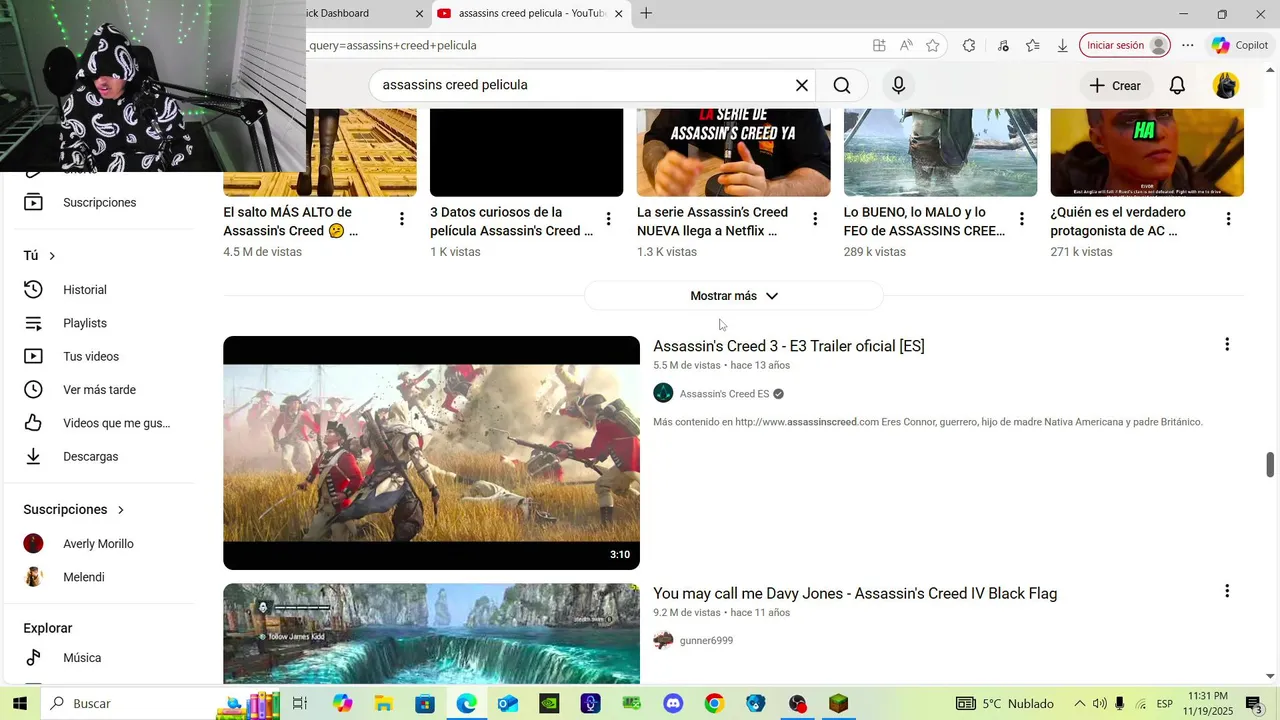
Task: Click the Crear button
Action: point(1114,85)
